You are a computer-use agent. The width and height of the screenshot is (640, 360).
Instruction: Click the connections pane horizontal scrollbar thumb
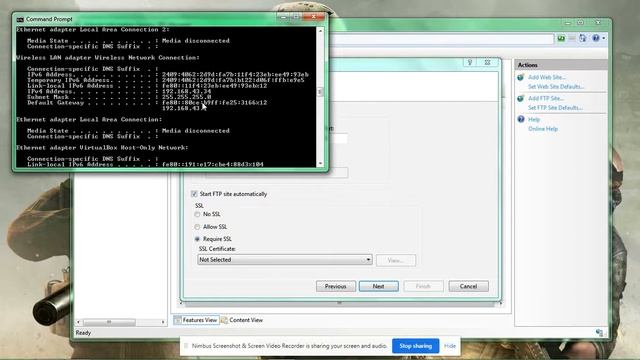109,322
